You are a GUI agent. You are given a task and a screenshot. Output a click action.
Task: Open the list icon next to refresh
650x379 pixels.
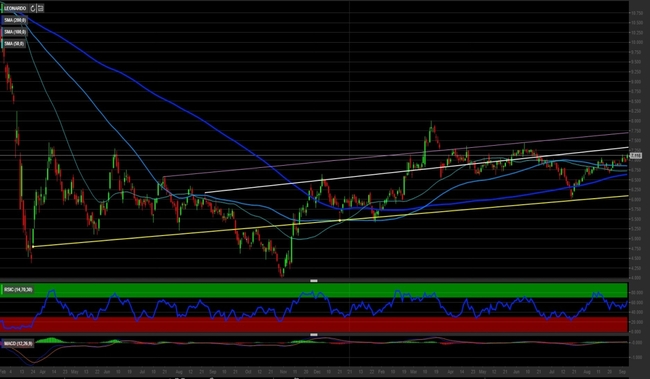40,8
